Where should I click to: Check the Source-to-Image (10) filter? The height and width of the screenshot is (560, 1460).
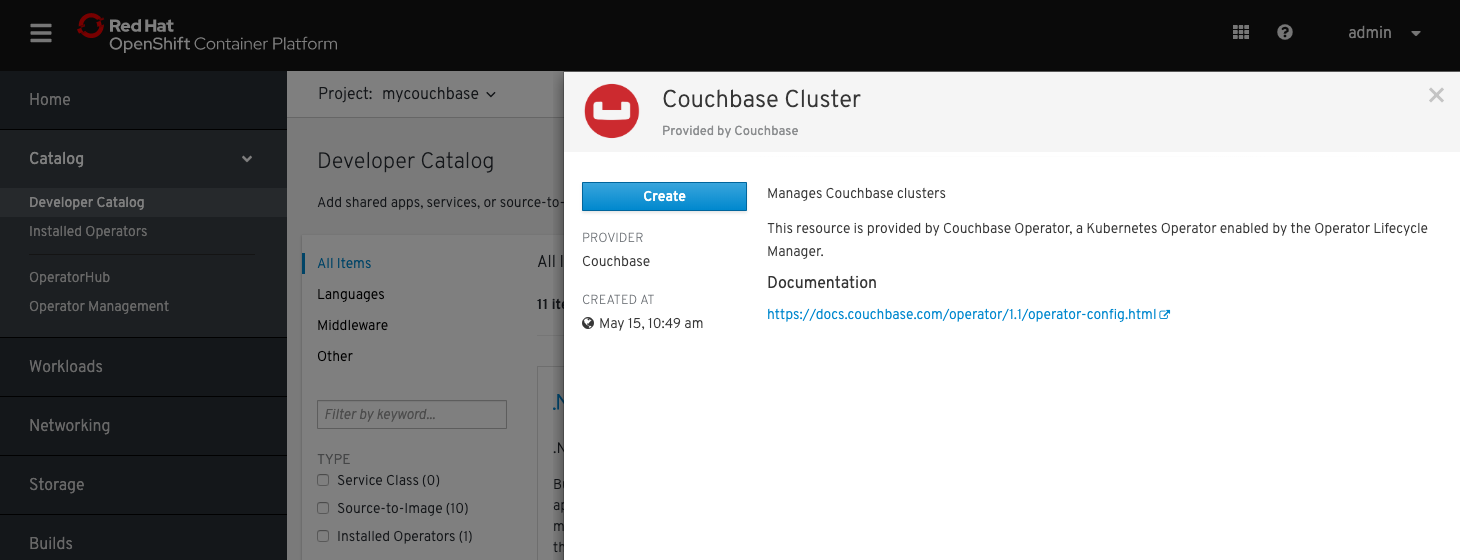tap(323, 508)
